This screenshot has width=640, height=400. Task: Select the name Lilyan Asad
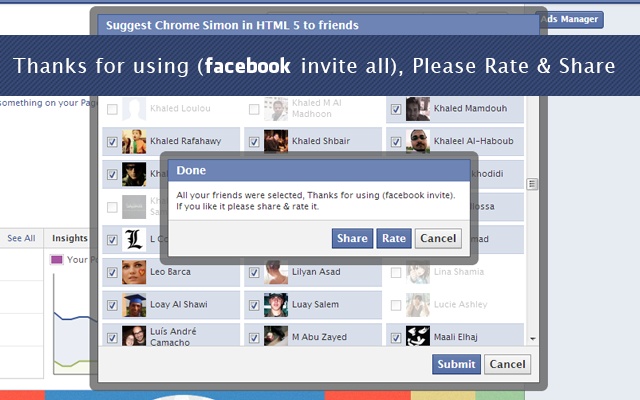[x=316, y=272]
